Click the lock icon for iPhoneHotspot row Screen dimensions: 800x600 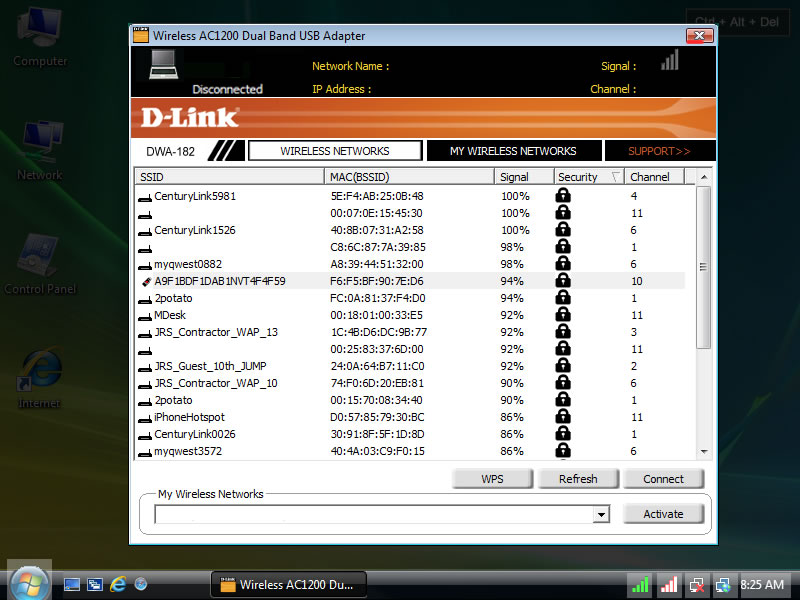click(563, 417)
